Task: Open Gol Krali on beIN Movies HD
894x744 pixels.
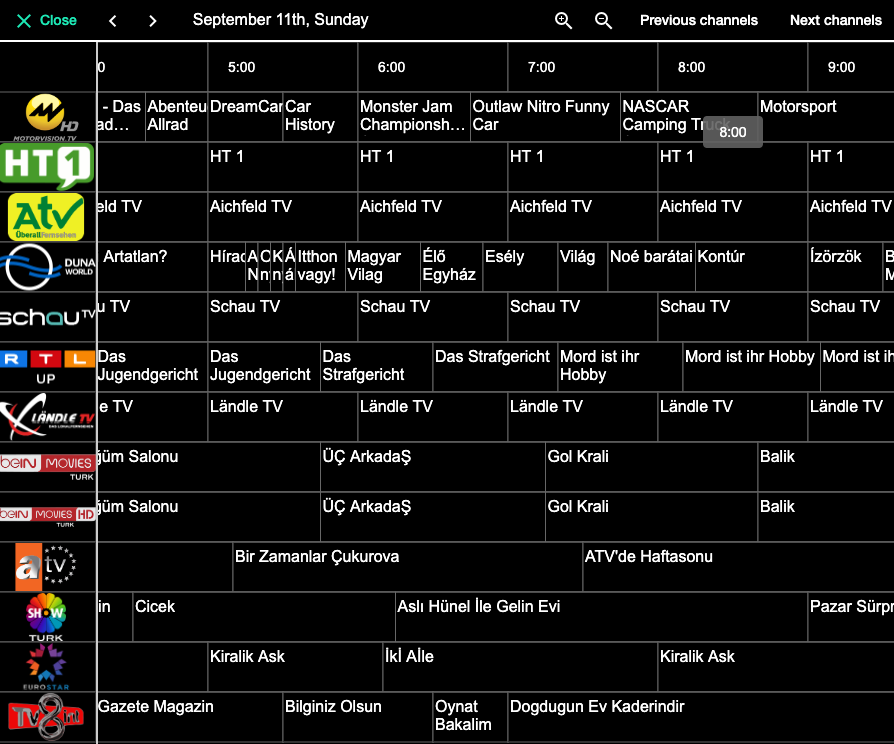Action: (x=652, y=517)
